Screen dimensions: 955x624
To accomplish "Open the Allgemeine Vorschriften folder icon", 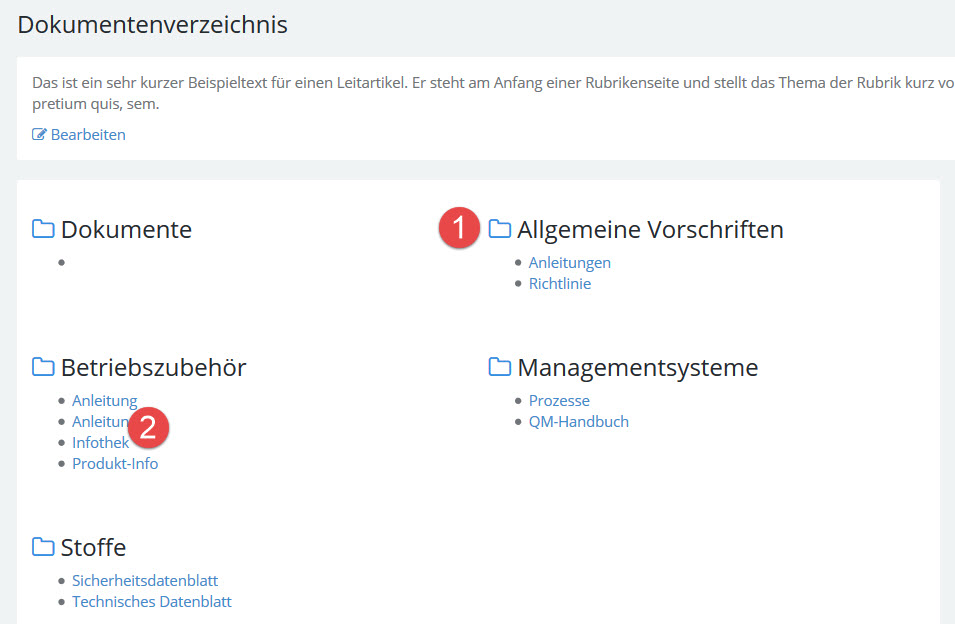I will tap(500, 229).
